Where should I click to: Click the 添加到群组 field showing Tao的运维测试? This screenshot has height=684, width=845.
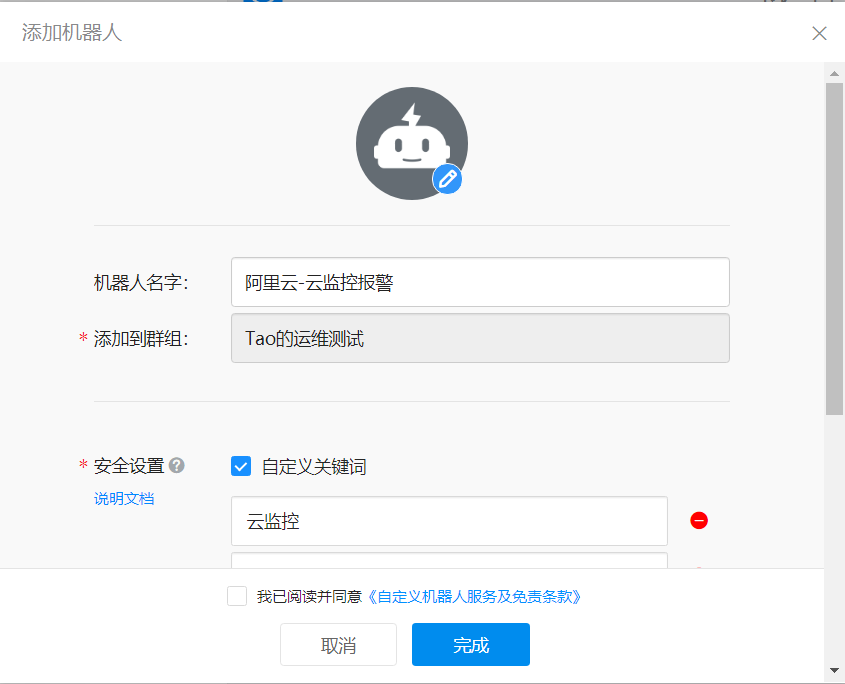tap(480, 338)
